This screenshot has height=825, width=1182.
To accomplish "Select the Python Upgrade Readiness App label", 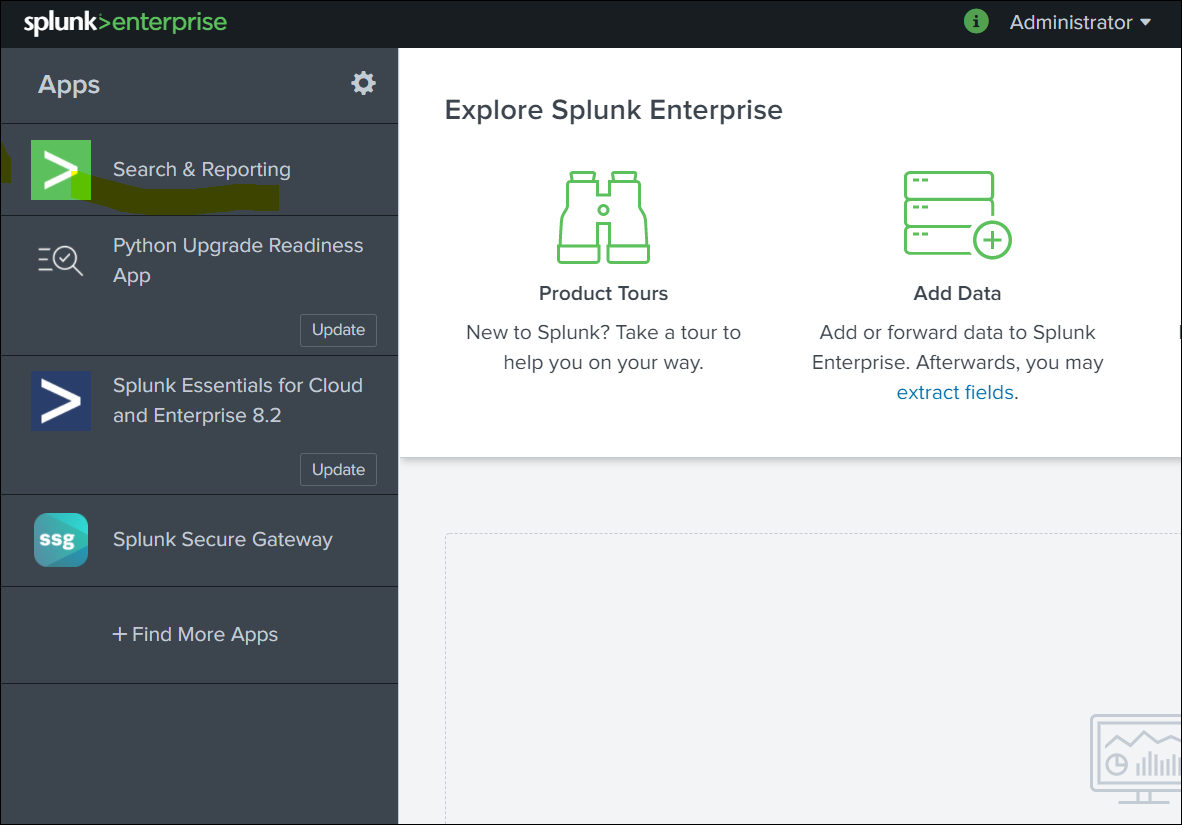I will (237, 260).
